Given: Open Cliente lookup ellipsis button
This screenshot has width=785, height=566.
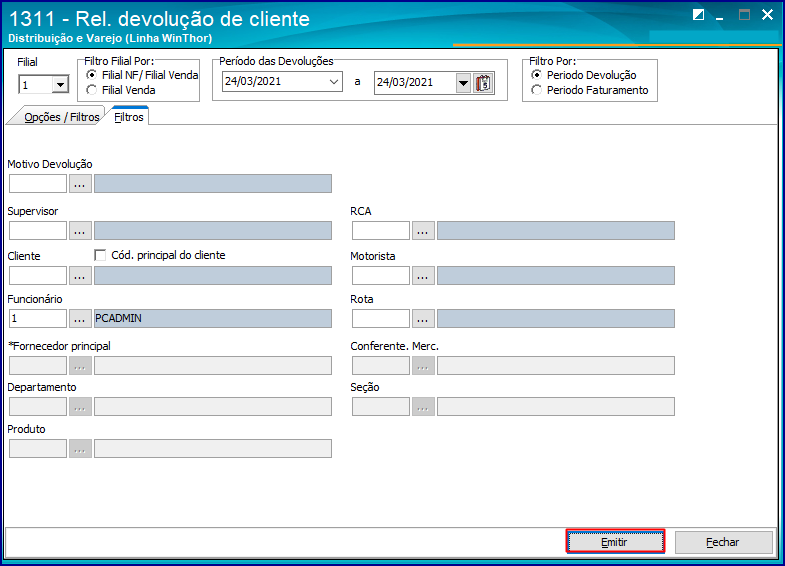Looking at the screenshot, I should 80,276.
